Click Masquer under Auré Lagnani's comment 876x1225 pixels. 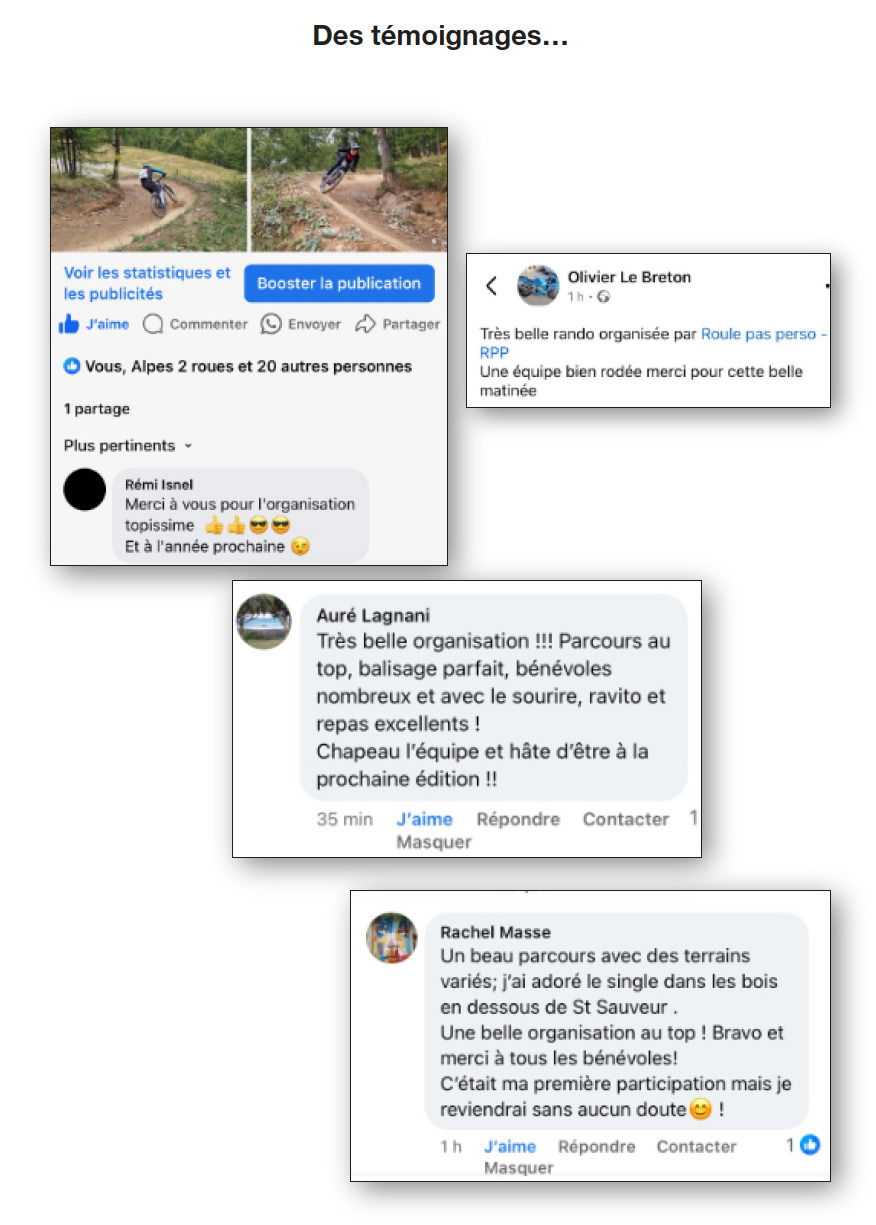(x=433, y=842)
